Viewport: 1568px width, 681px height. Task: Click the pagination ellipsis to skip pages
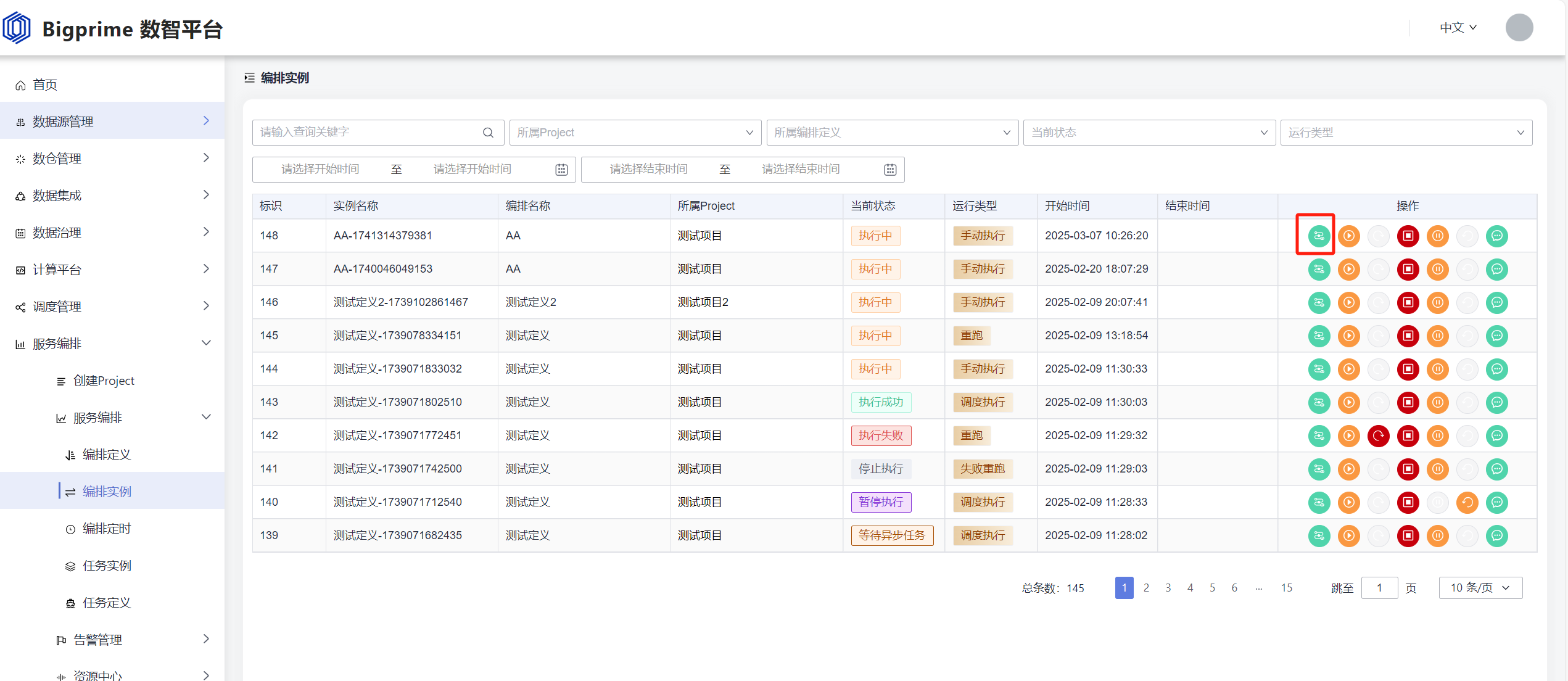click(x=1259, y=588)
